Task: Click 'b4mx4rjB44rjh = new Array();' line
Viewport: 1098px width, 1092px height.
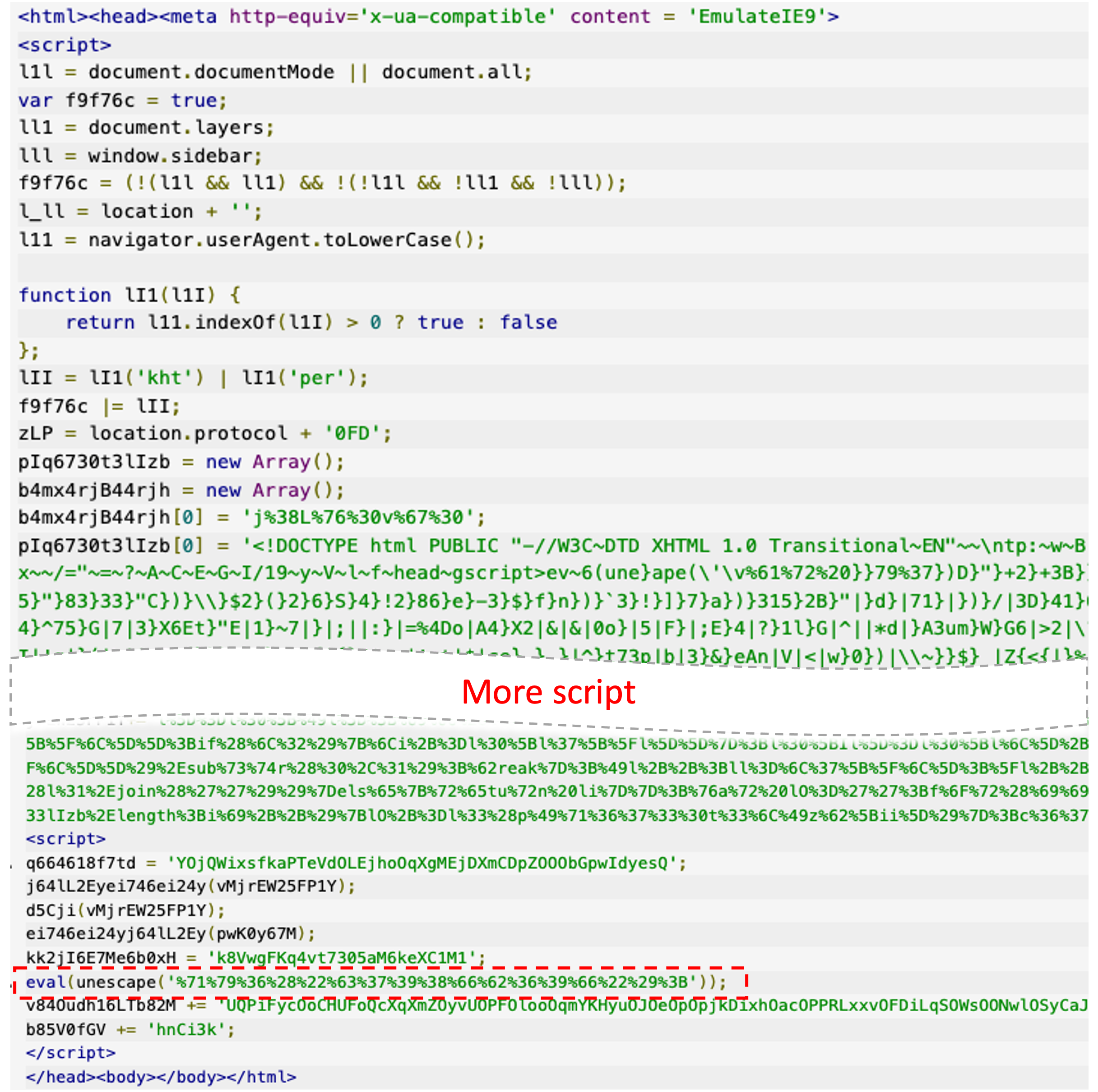Action: point(181,490)
